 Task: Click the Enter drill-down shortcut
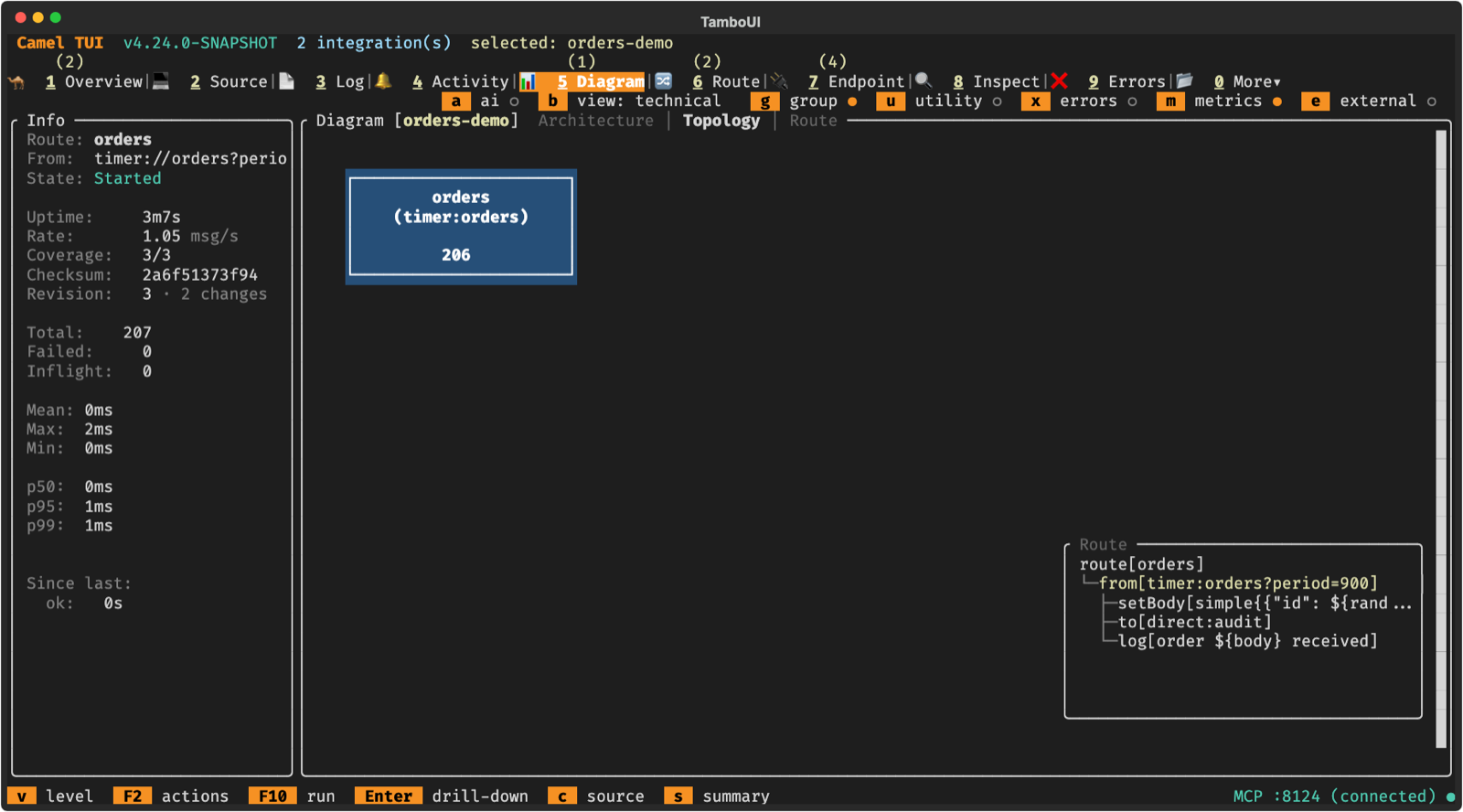(442, 796)
